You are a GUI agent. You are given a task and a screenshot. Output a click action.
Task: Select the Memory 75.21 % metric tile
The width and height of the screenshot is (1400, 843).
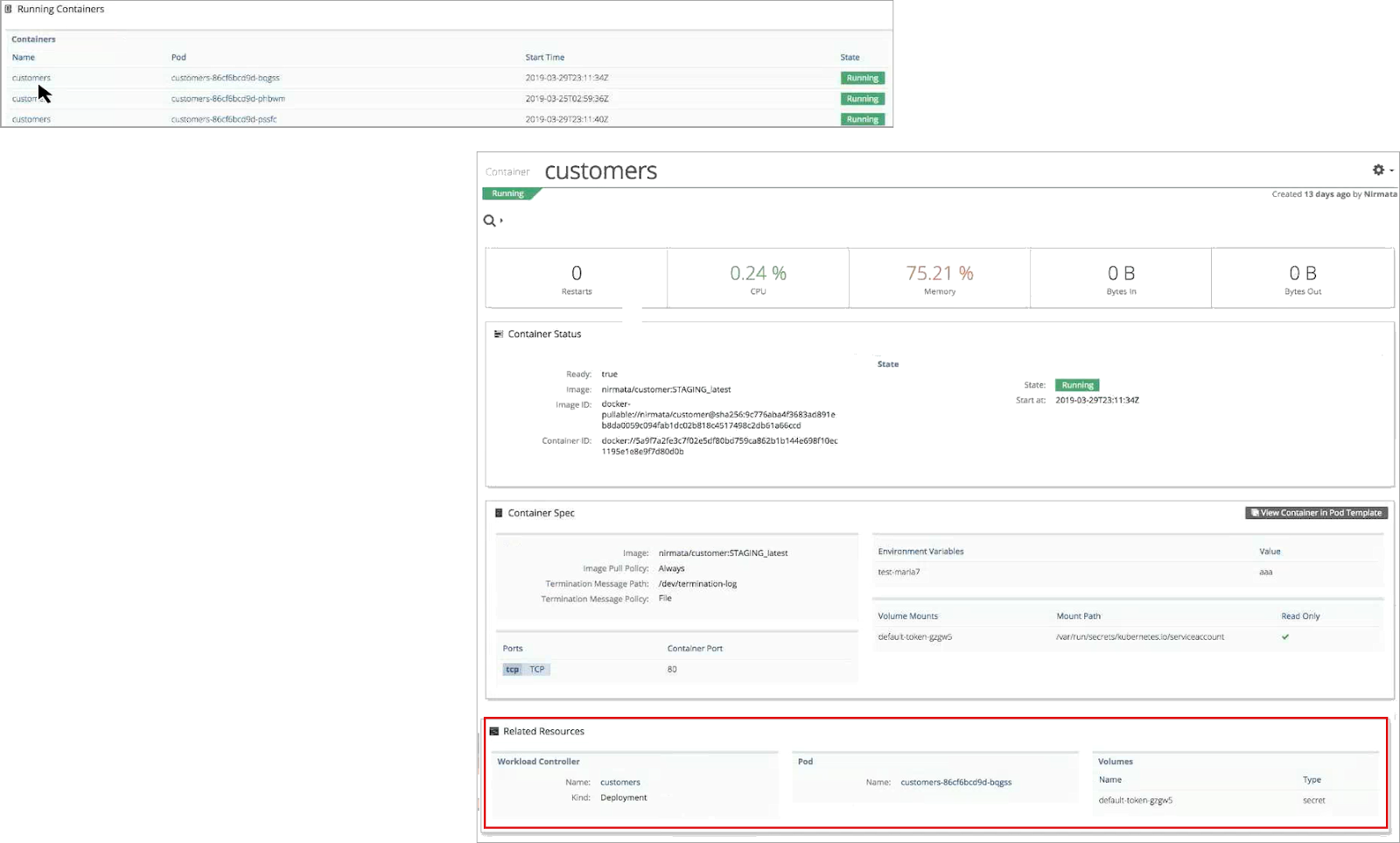[940, 278]
